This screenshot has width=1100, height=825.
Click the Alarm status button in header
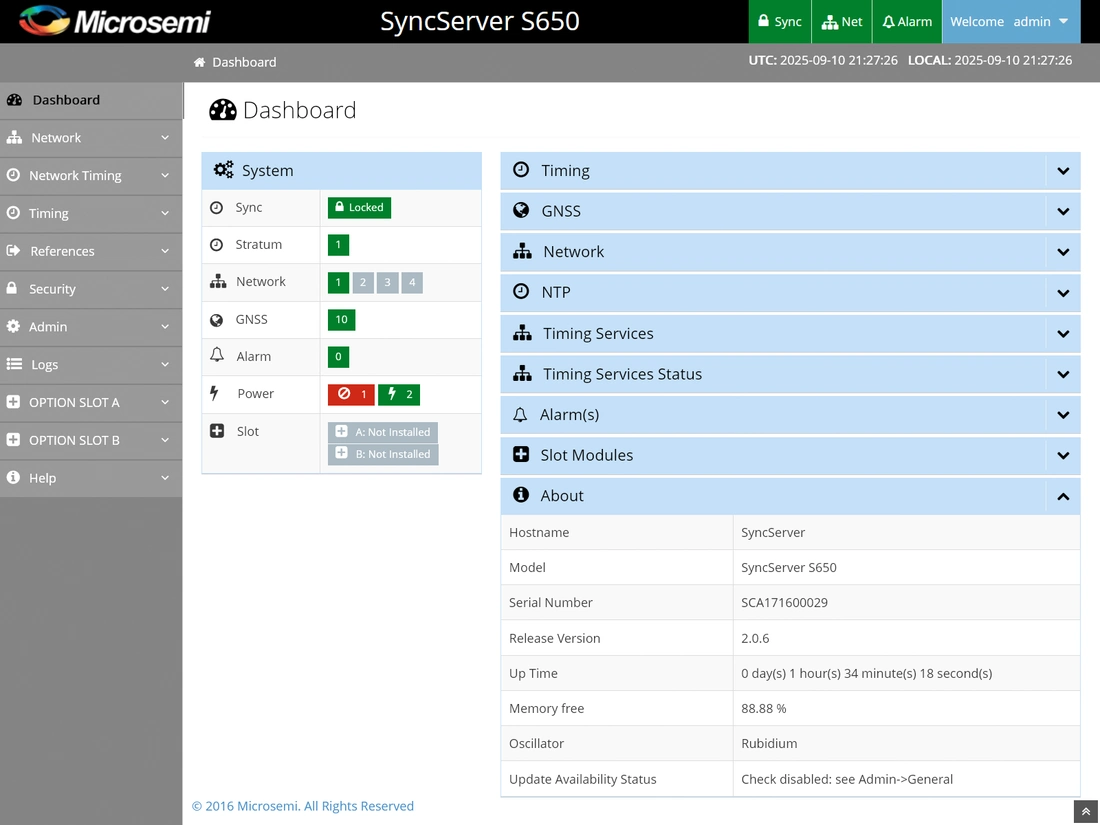907,22
